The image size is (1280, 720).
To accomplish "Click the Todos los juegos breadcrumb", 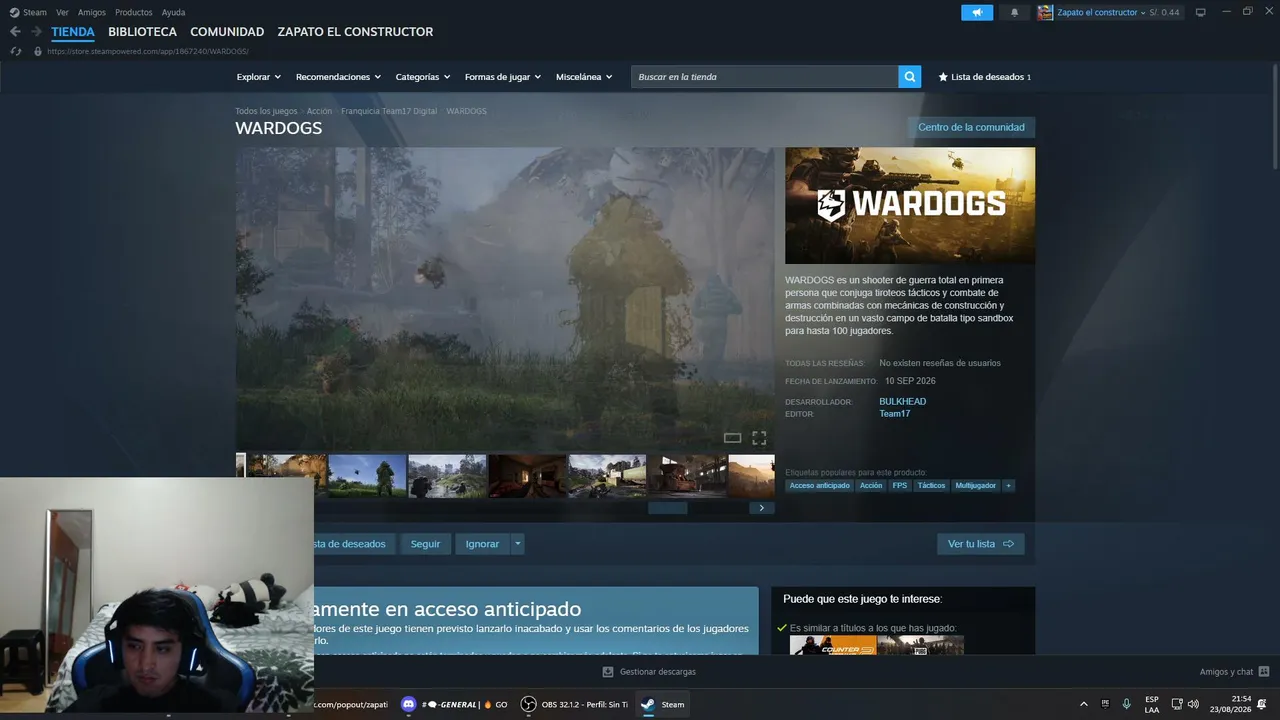I will (x=266, y=111).
